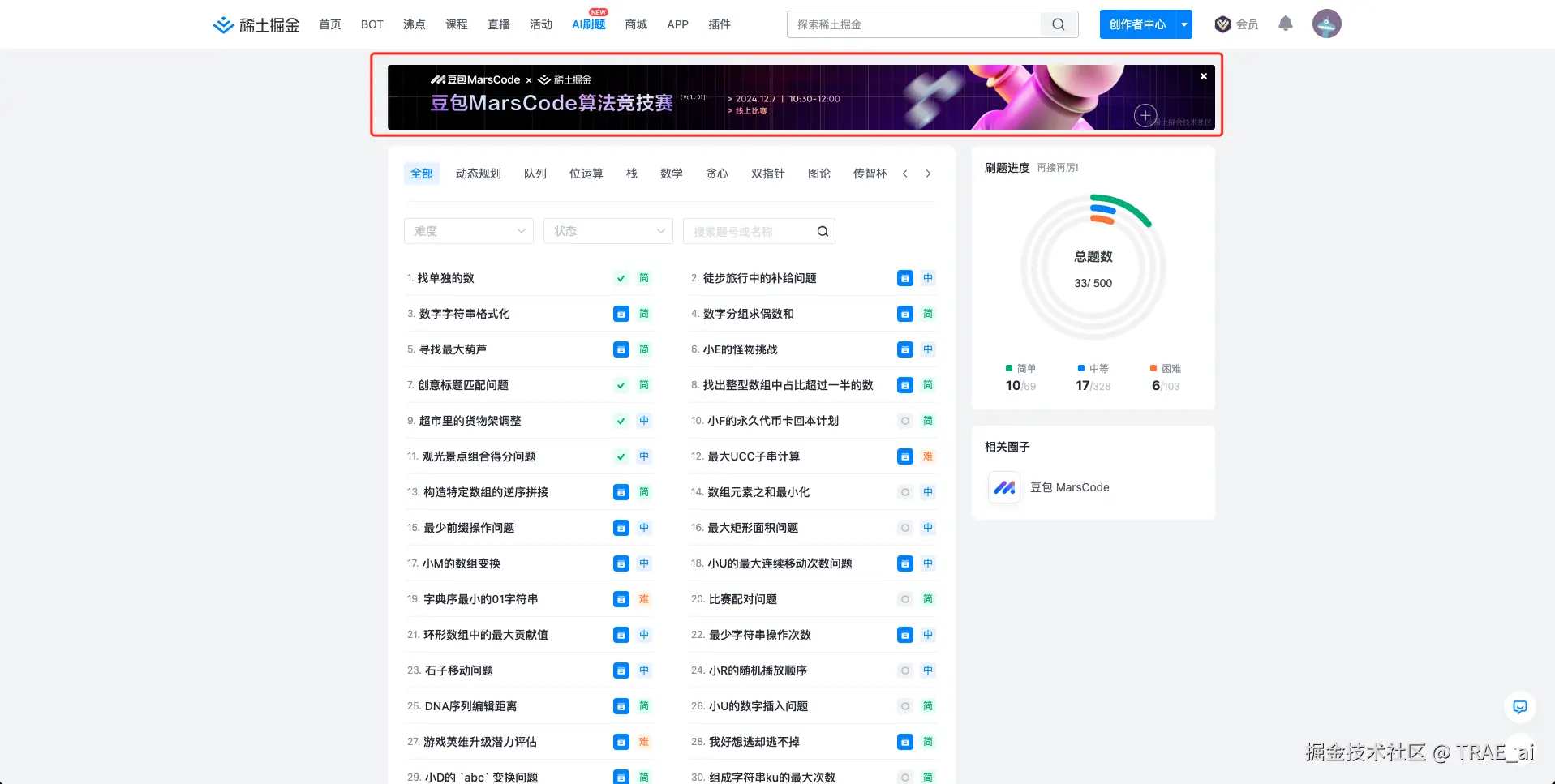Screen dimensions: 1555x784
Task: Click the blue status icon for 字典序最小的01字符串
Action: pyautogui.click(x=621, y=599)
